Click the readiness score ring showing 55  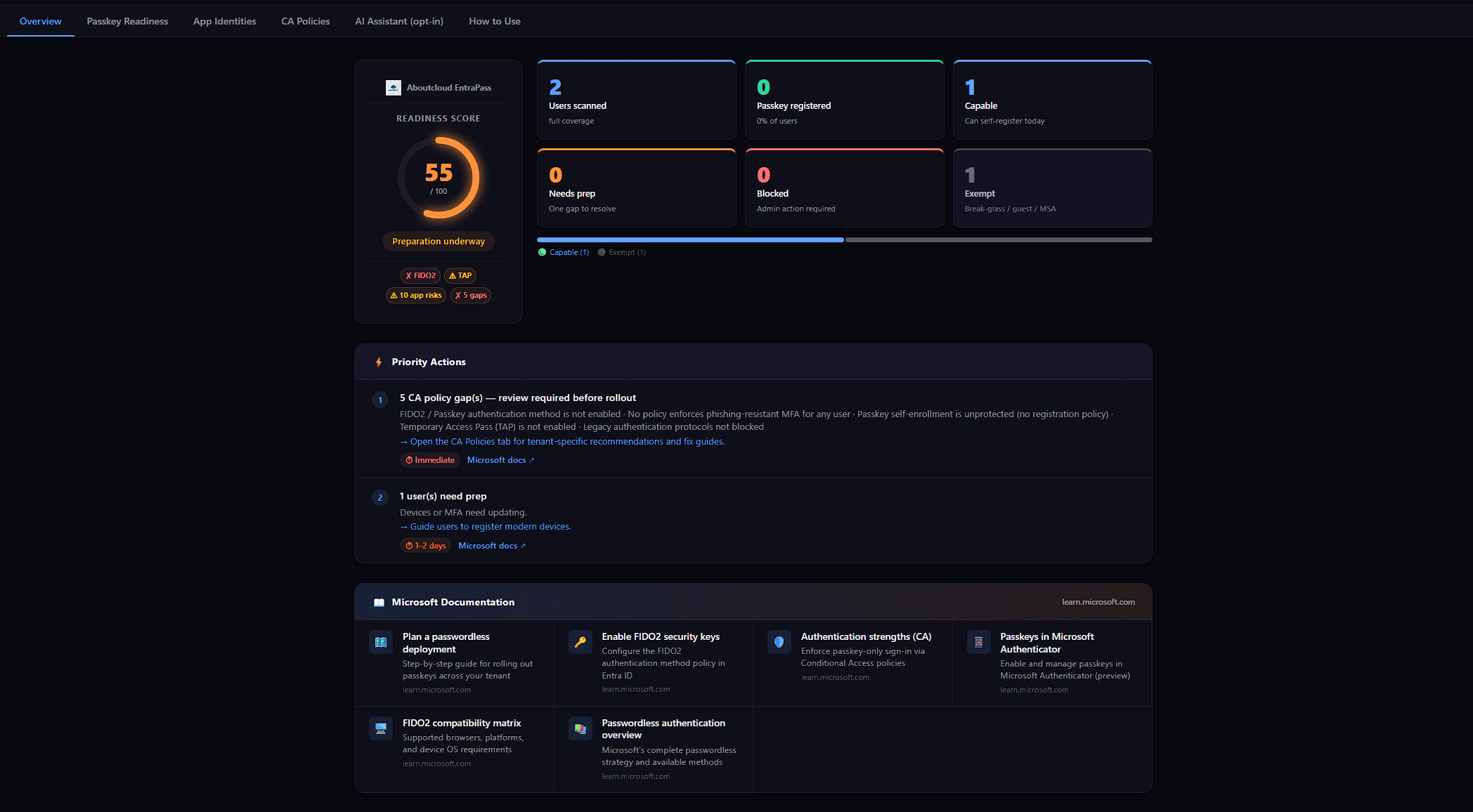pos(439,178)
